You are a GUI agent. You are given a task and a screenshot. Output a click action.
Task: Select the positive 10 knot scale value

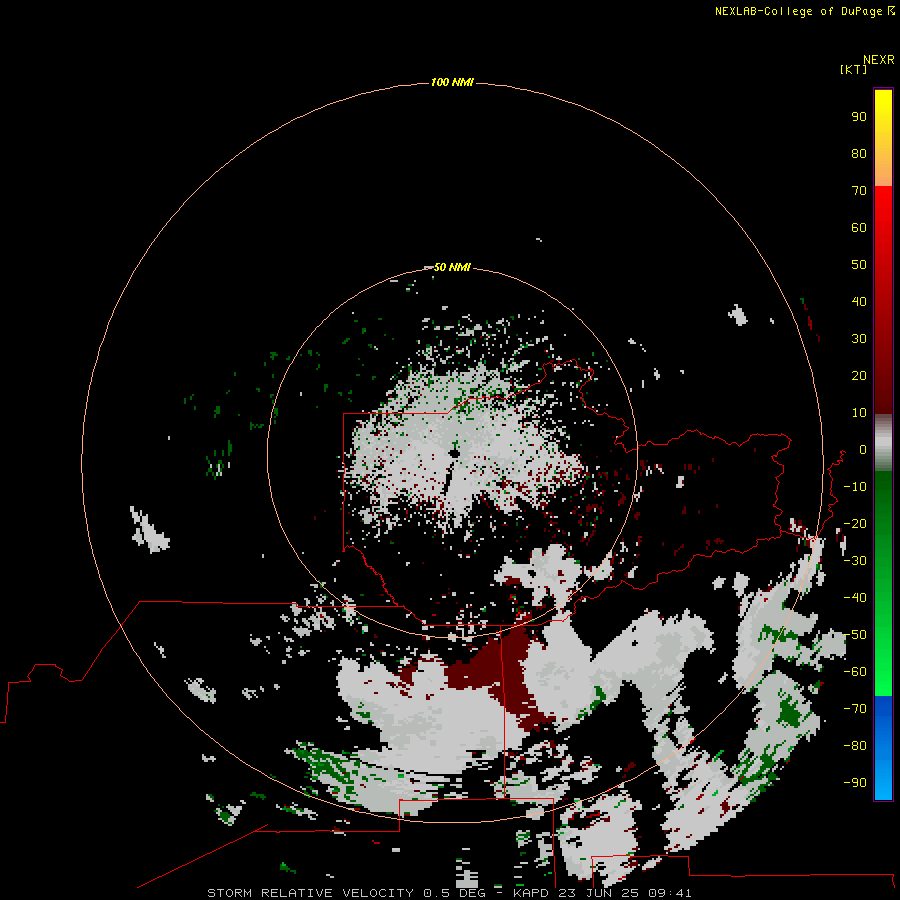pos(859,413)
